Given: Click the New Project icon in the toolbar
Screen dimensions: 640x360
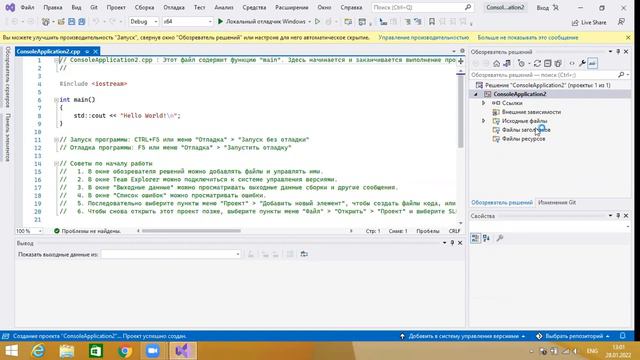Looking at the screenshot, I should (x=46, y=22).
